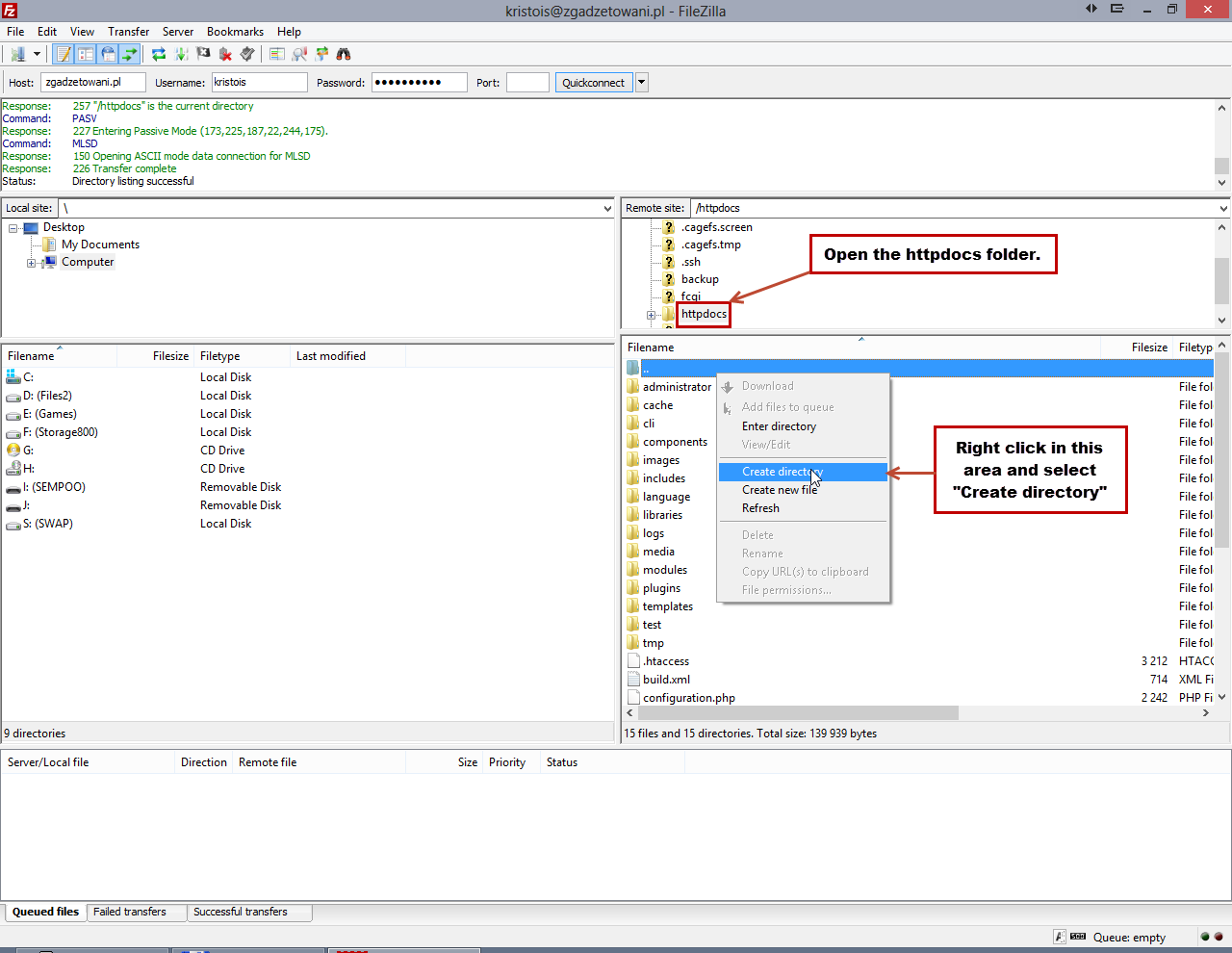Click the Password input field
The image size is (1232, 953).
point(420,83)
